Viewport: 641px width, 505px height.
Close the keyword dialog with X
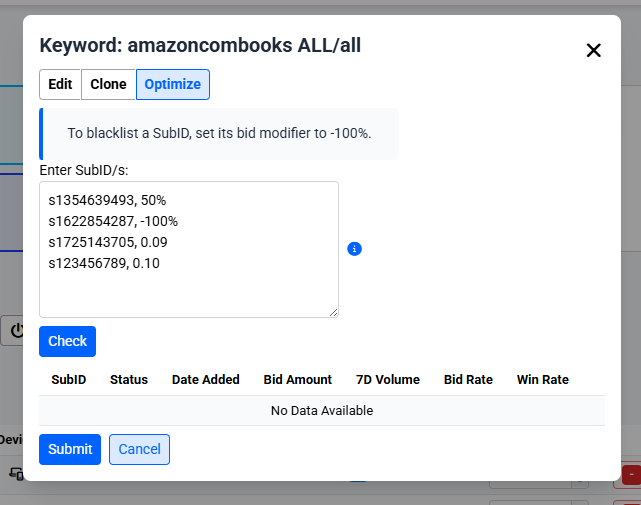[x=593, y=50]
